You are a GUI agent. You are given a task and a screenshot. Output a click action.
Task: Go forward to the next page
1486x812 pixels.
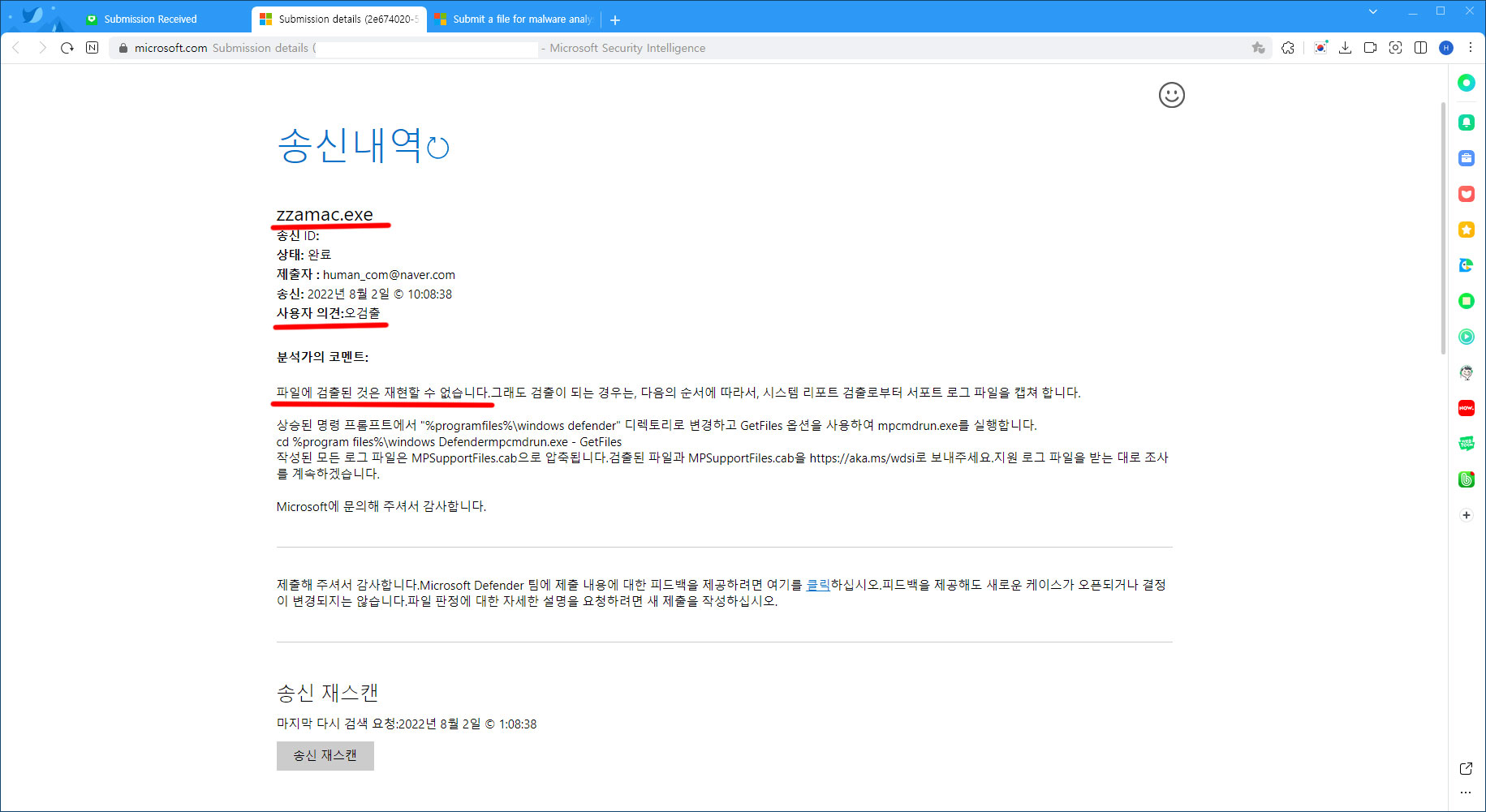click(42, 48)
